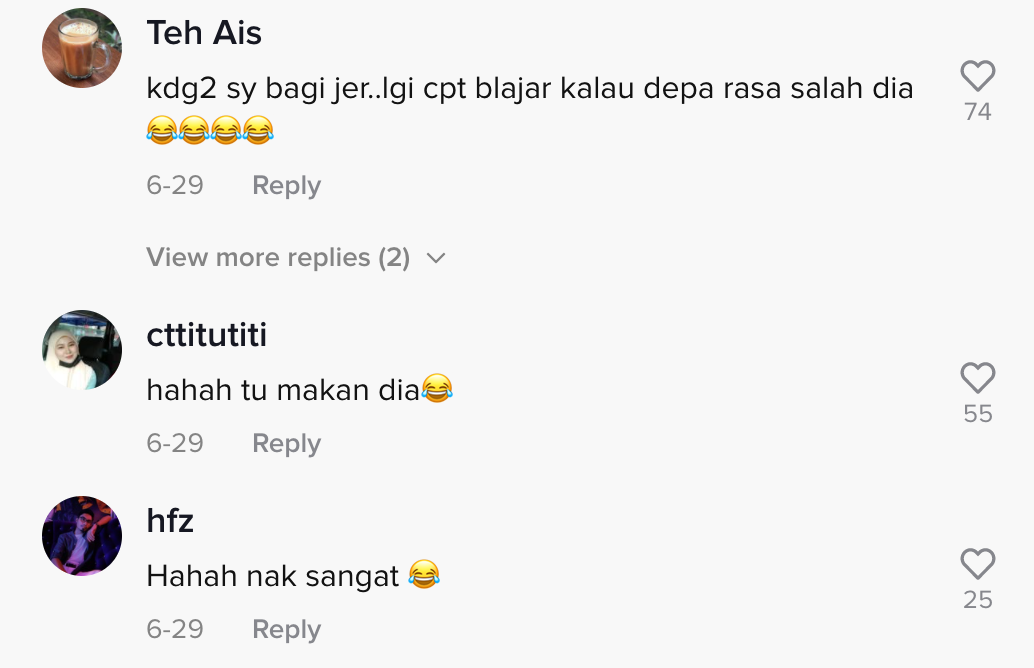Viewport: 1034px width, 668px height.
Task: Click the 74 likes count
Action: (977, 112)
